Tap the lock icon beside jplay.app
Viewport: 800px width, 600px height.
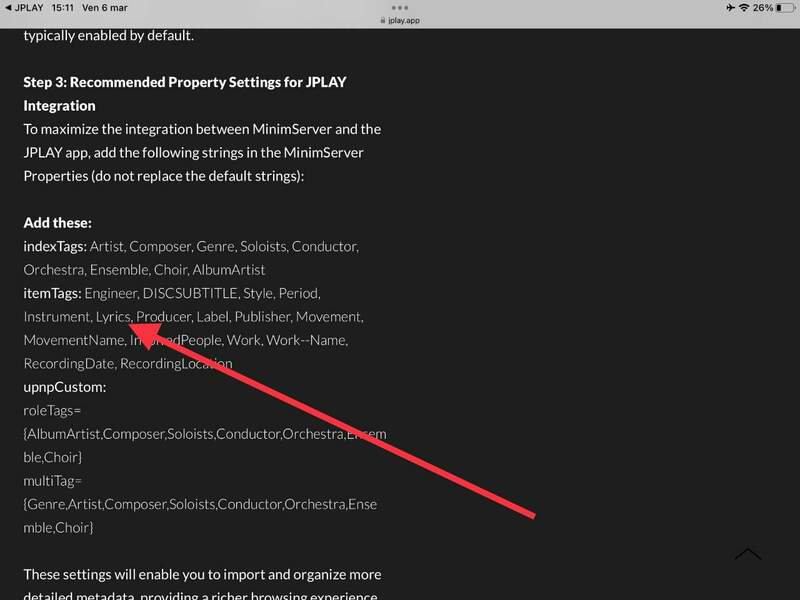coord(383,20)
